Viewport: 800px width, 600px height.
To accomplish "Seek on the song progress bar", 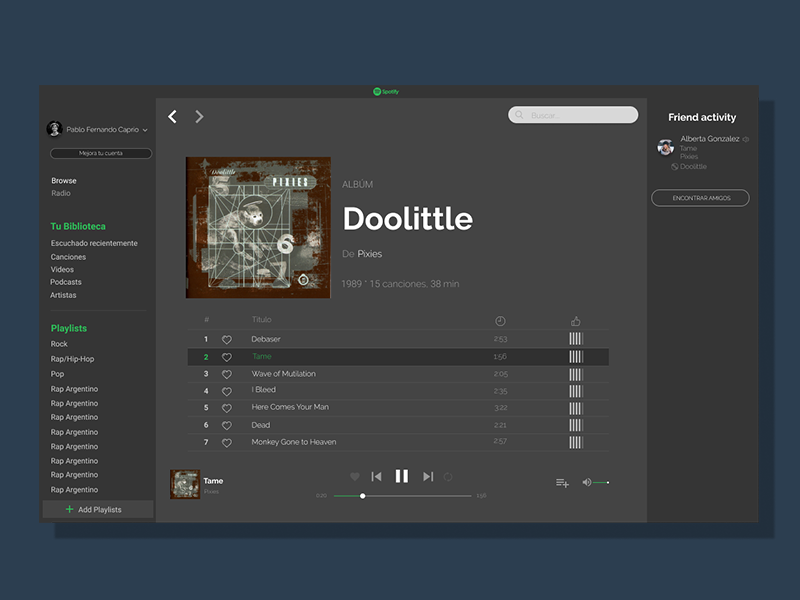I will (x=403, y=496).
